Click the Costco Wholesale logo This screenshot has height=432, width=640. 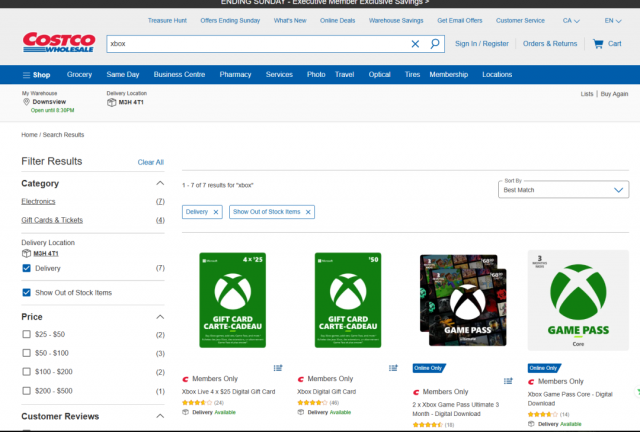pos(59,44)
